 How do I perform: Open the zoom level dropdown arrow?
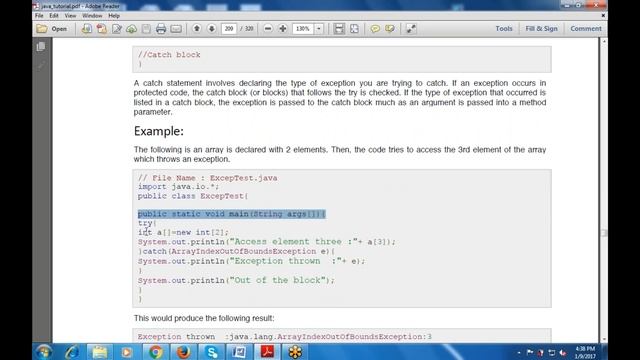point(319,29)
